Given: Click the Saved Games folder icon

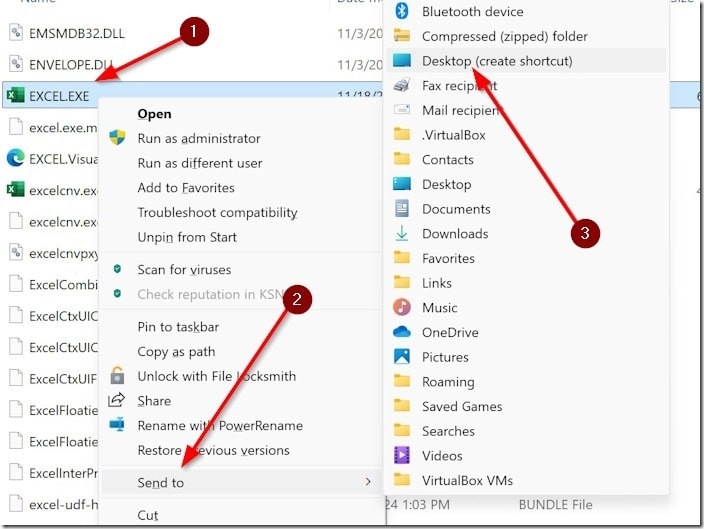Looking at the screenshot, I should pyautogui.click(x=402, y=406).
